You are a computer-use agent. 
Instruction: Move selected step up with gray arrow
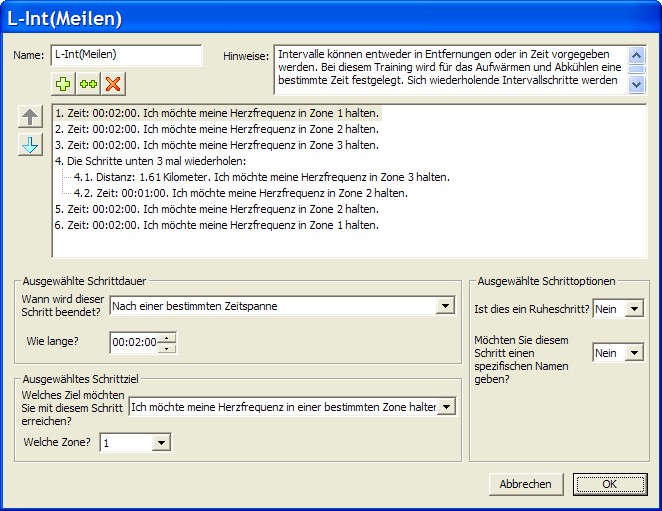click(30, 117)
